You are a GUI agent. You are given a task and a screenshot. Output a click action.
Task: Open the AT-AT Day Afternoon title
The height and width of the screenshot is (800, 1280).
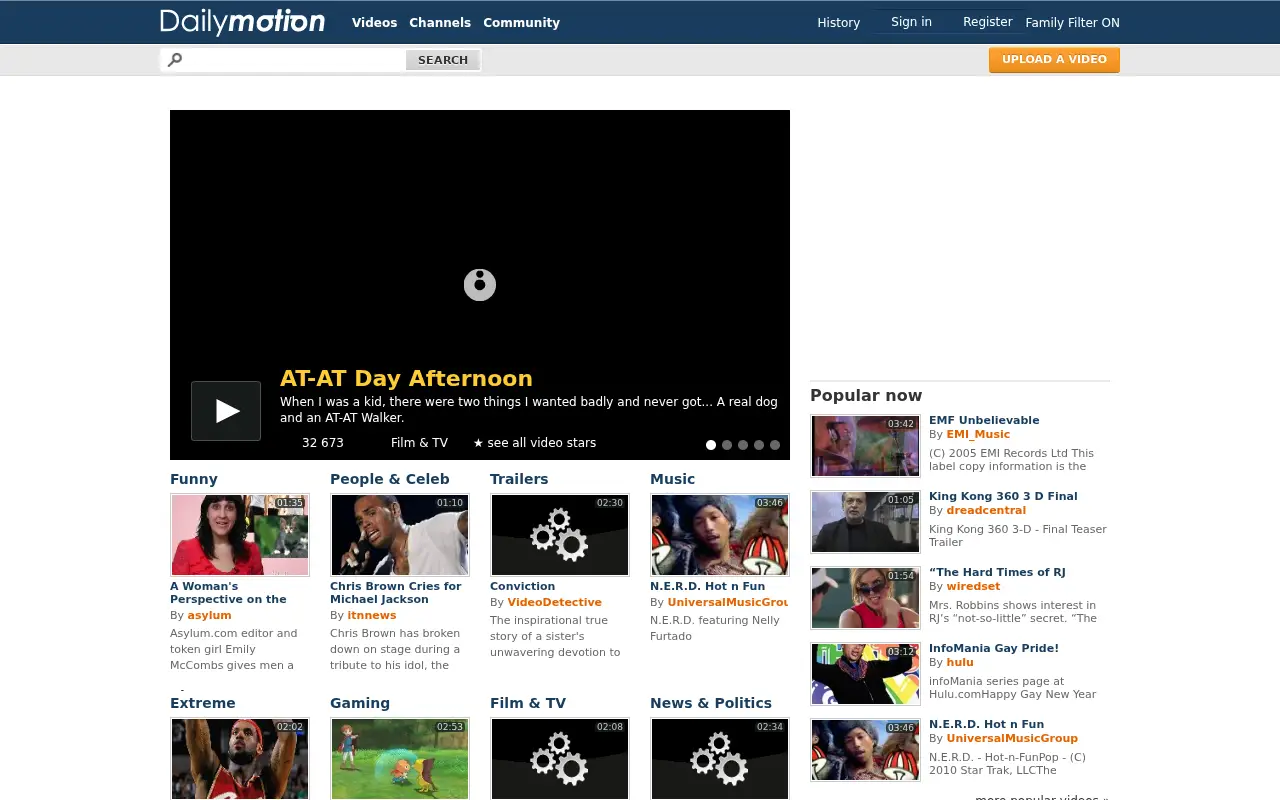click(x=406, y=379)
